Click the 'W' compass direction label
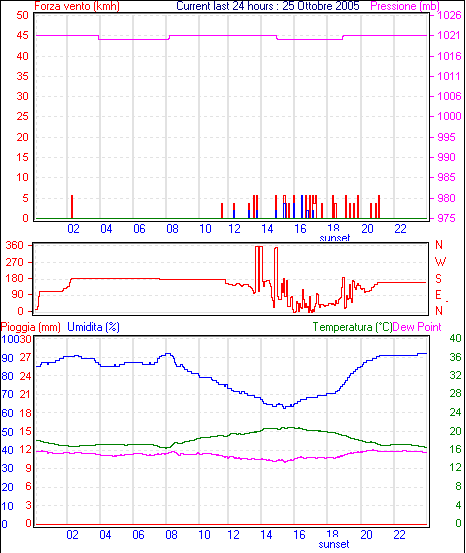The height and width of the screenshot is (553, 466). (440, 262)
